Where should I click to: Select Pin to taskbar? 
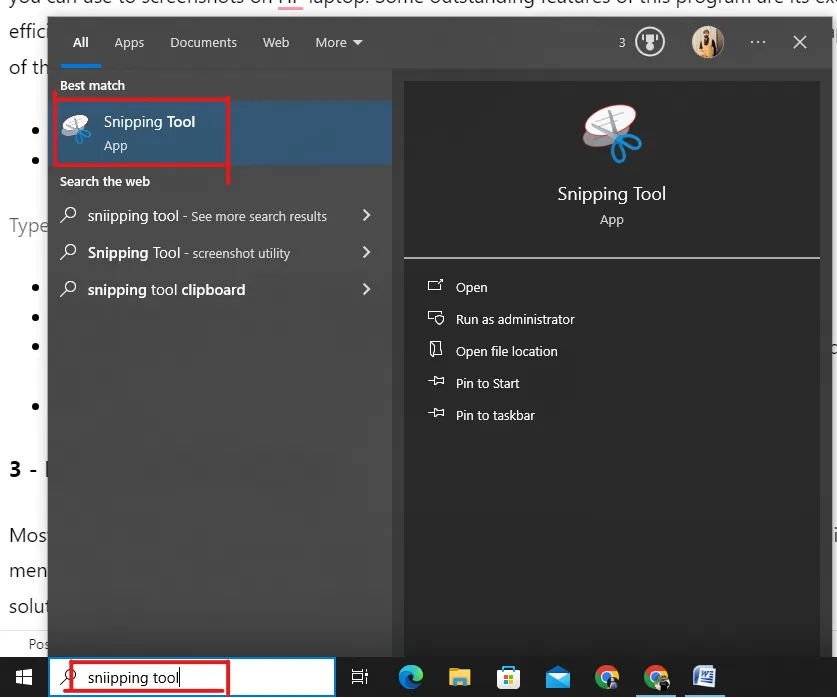495,416
